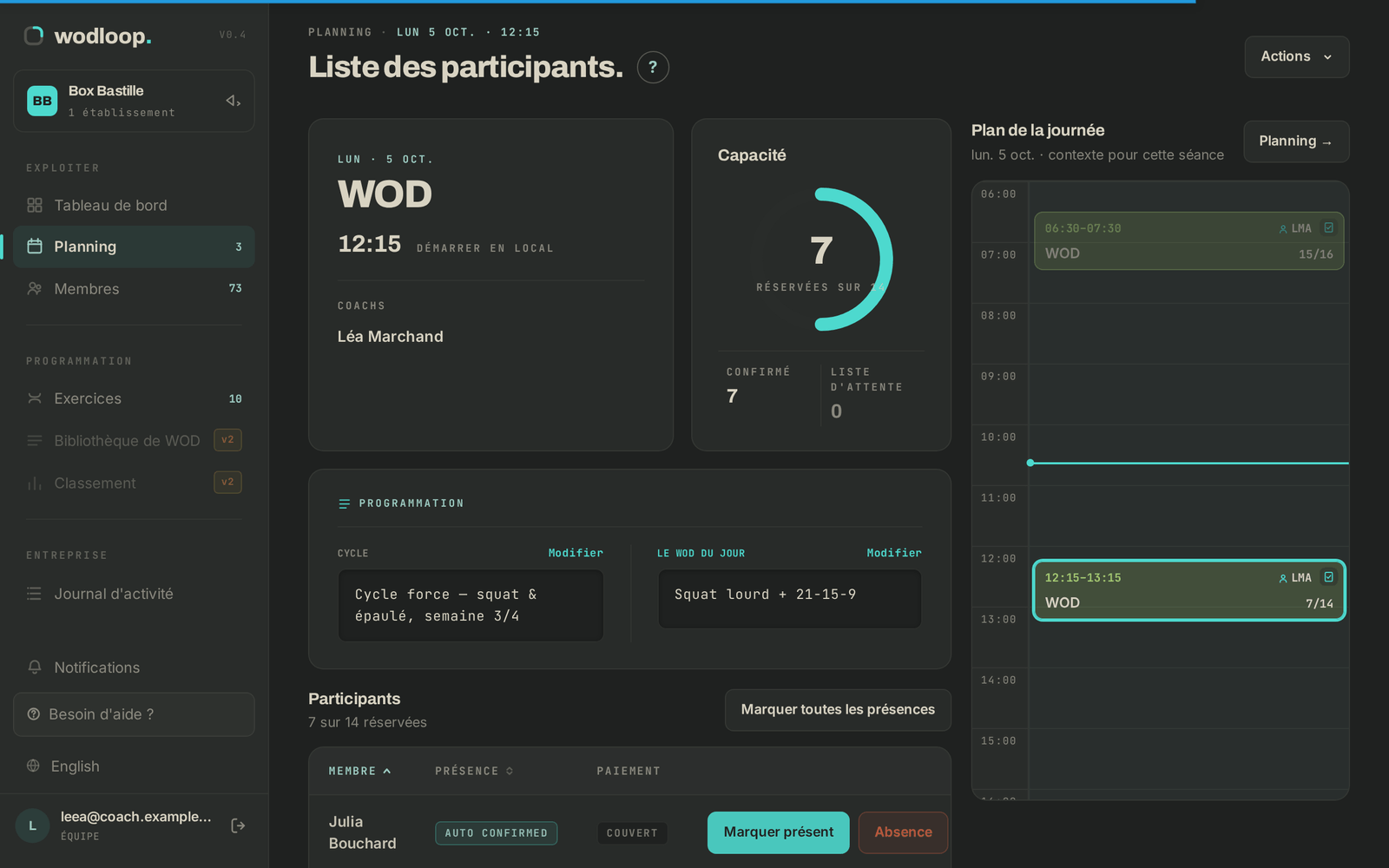Click the Planning calendar icon
Viewport: 1389px width, 868px height.
35,247
